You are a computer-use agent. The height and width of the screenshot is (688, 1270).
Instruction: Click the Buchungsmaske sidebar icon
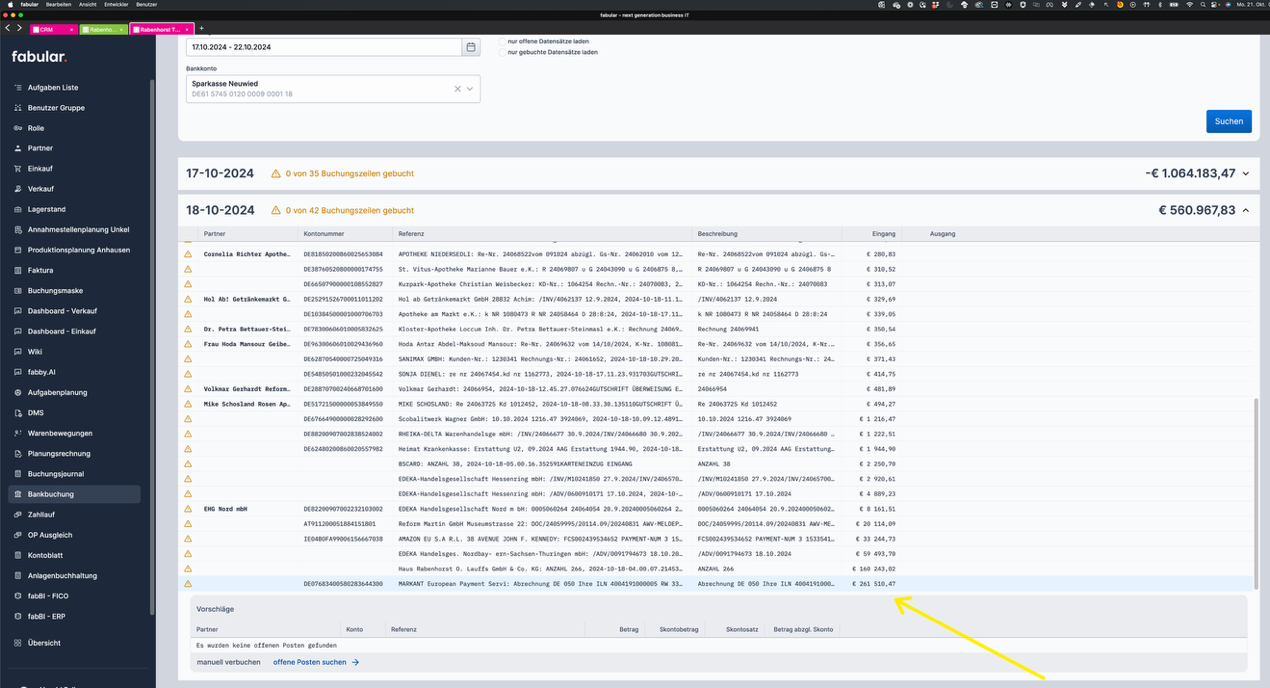pyautogui.click(x=17, y=290)
